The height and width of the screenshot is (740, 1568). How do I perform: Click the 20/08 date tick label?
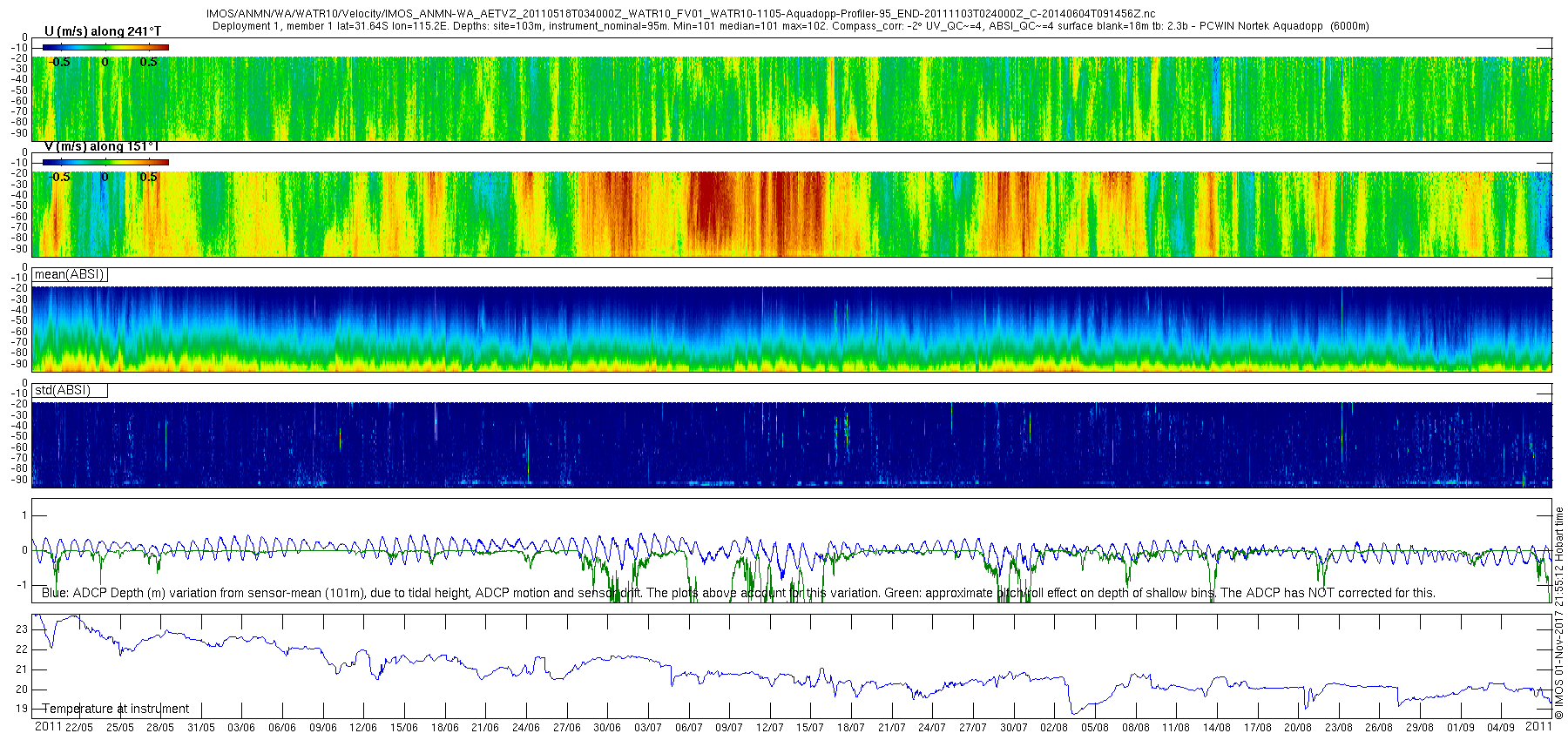(1298, 727)
